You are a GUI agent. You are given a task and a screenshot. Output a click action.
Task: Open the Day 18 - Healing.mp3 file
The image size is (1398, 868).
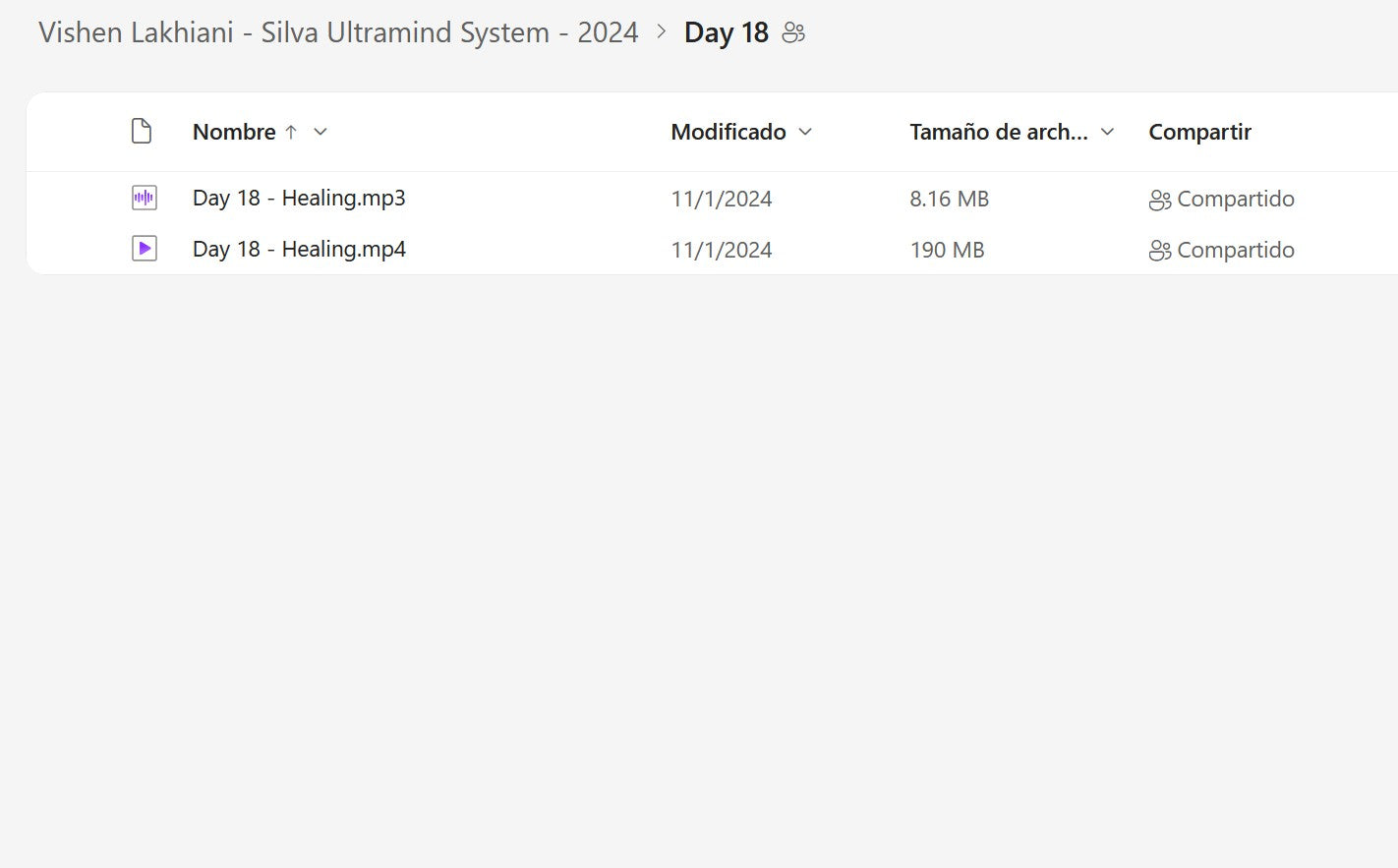(x=299, y=198)
